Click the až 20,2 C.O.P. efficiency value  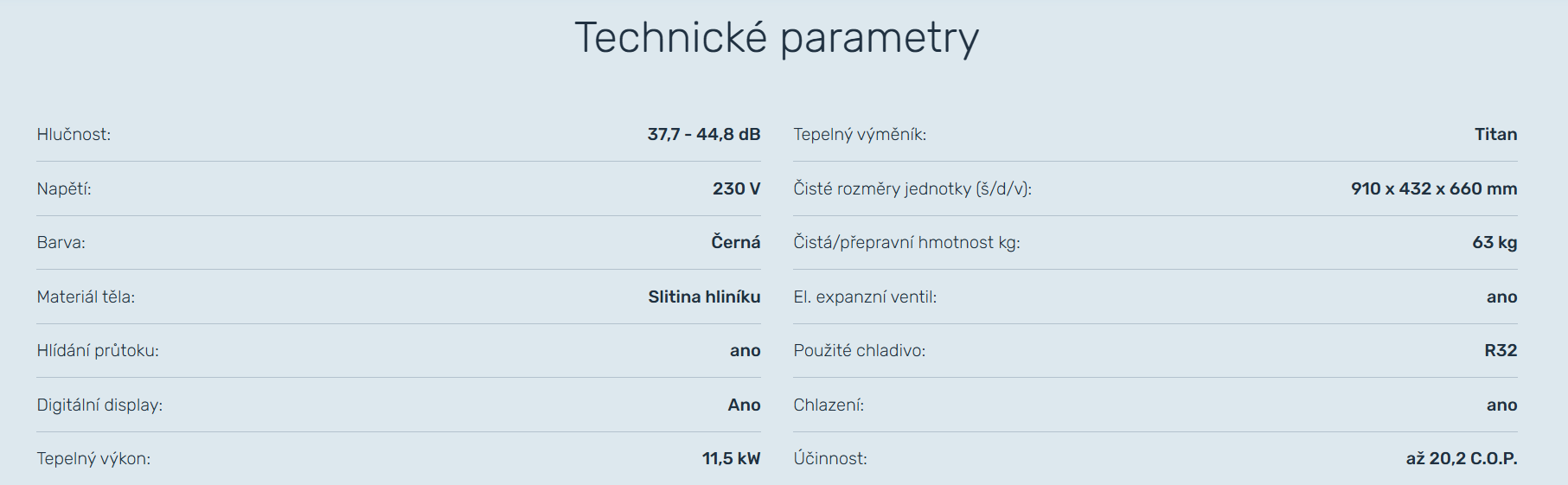[x=1461, y=459]
